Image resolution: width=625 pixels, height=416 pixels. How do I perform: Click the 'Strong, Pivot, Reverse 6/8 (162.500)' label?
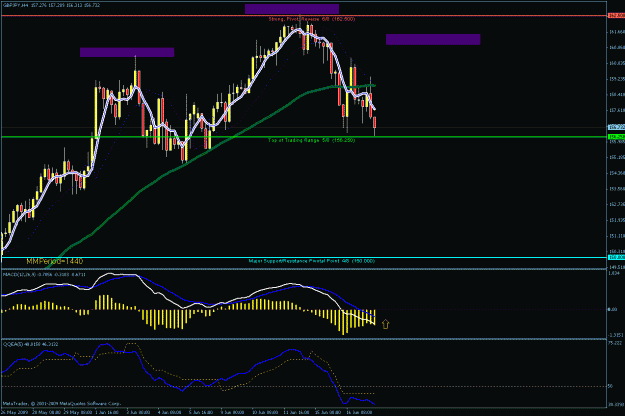311,19
